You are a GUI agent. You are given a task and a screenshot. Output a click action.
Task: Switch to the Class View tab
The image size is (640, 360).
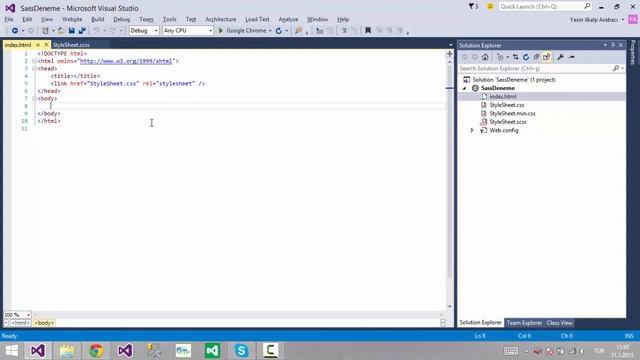coord(560,323)
